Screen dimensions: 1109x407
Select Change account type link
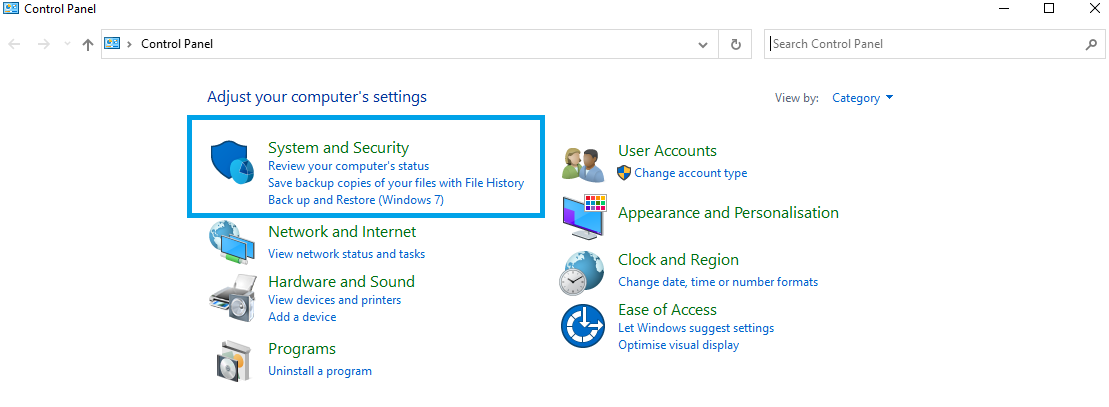pos(690,173)
